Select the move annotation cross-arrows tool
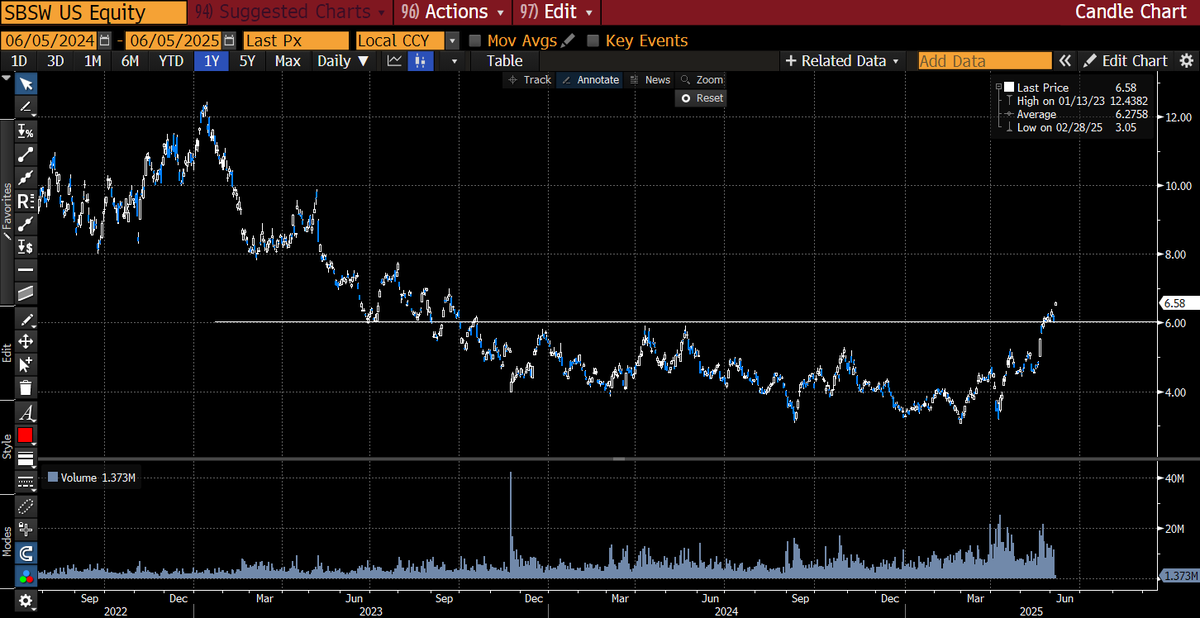1200x618 pixels. (26, 342)
